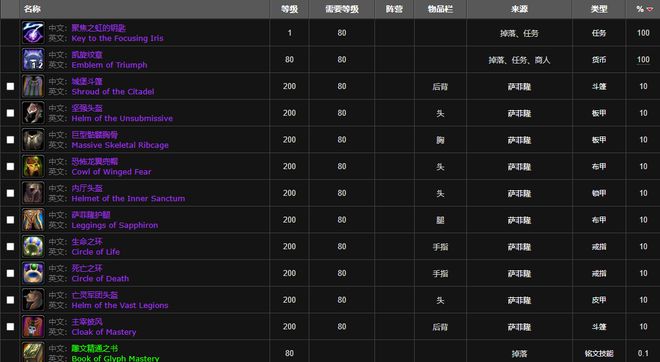Open the Key to the Focusing Iris icon
The width and height of the screenshot is (660, 362).
(33, 33)
